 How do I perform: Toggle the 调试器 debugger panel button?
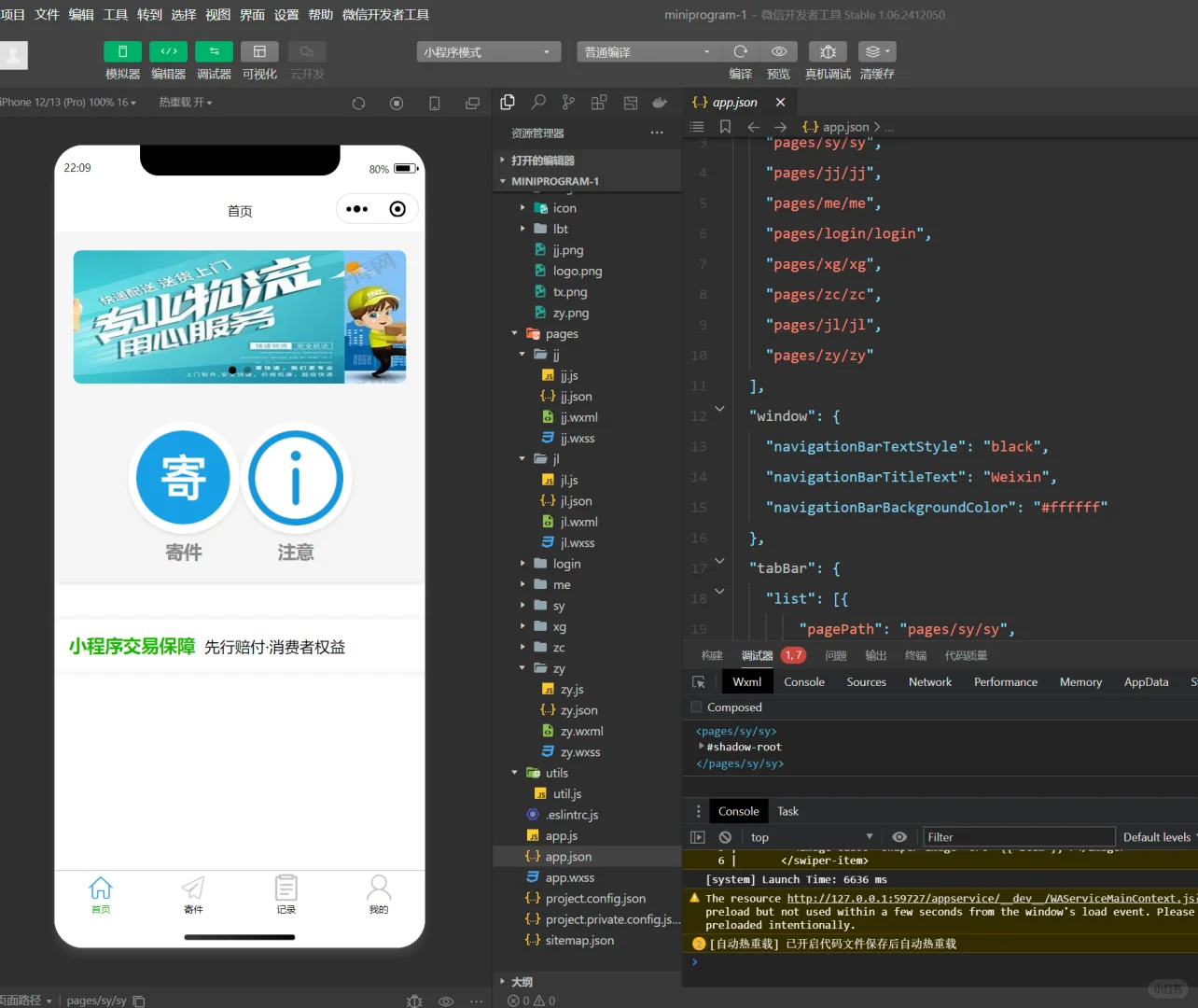pyautogui.click(x=214, y=51)
